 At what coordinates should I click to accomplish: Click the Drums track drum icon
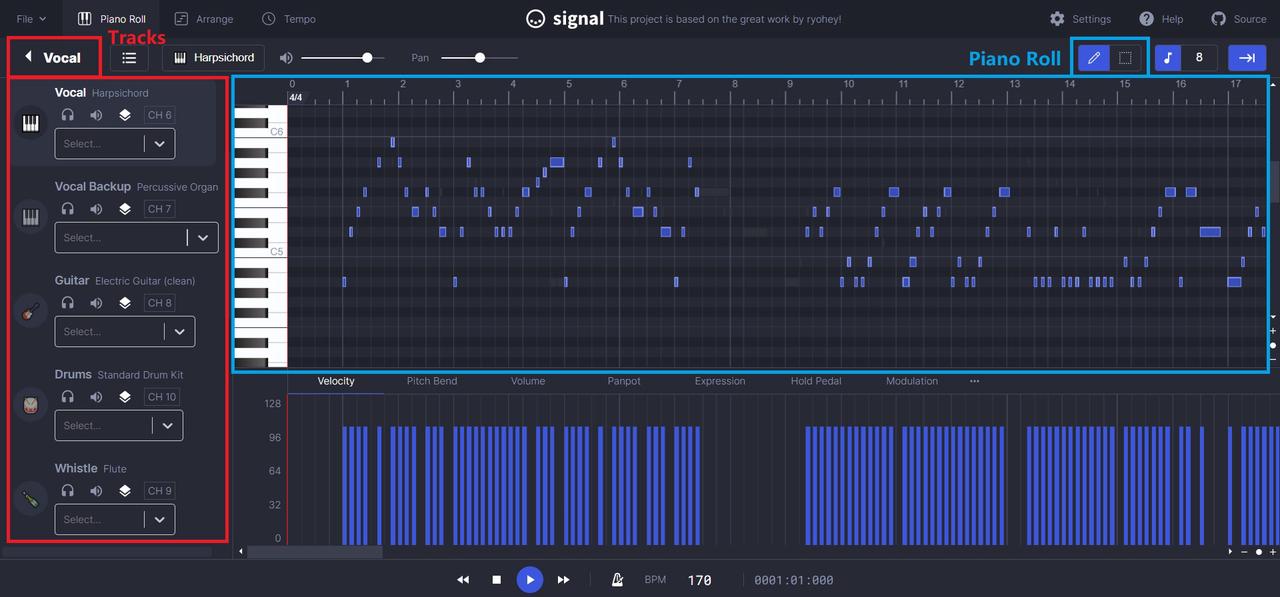coord(31,405)
